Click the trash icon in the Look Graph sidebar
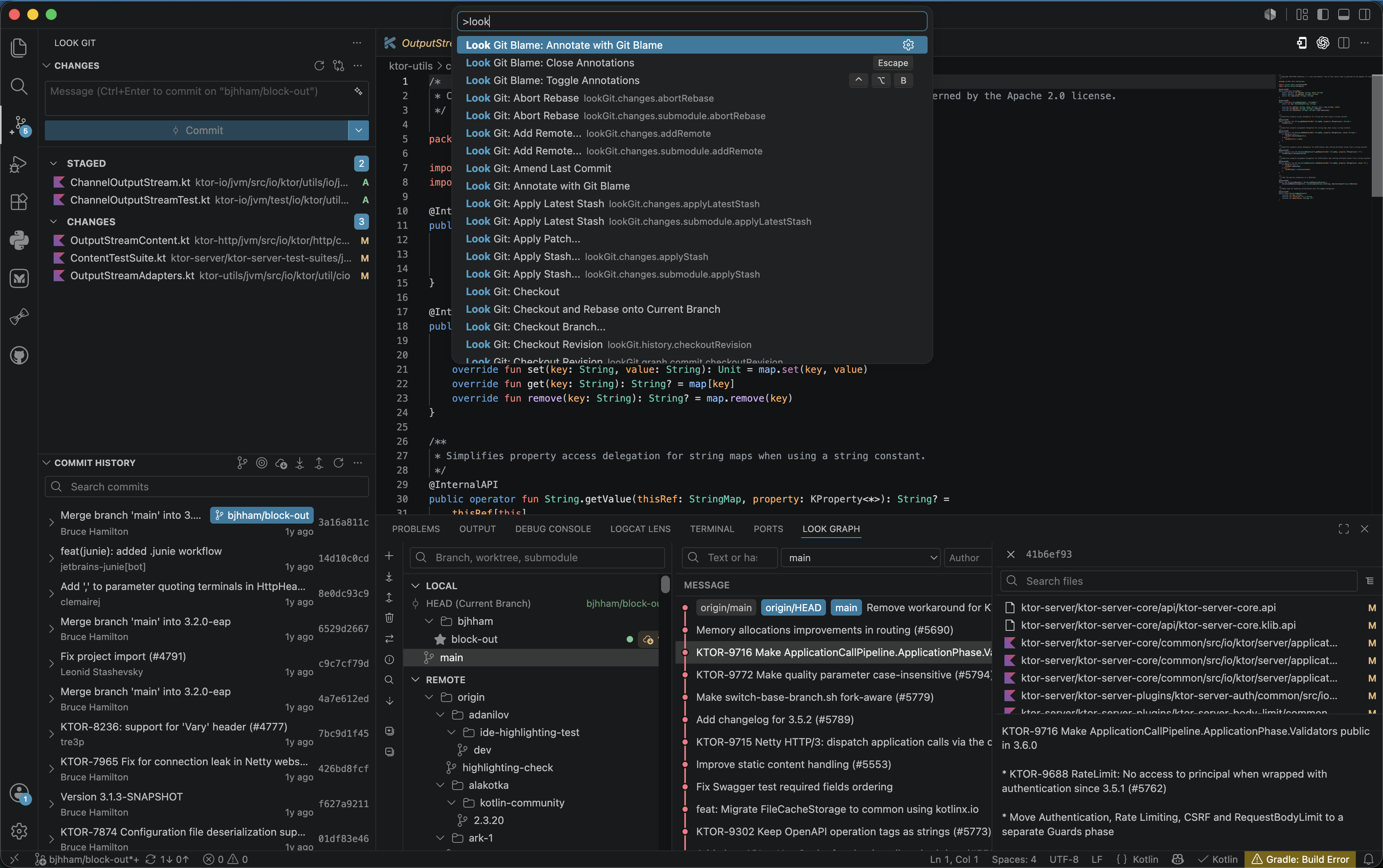1383x868 pixels. [389, 618]
